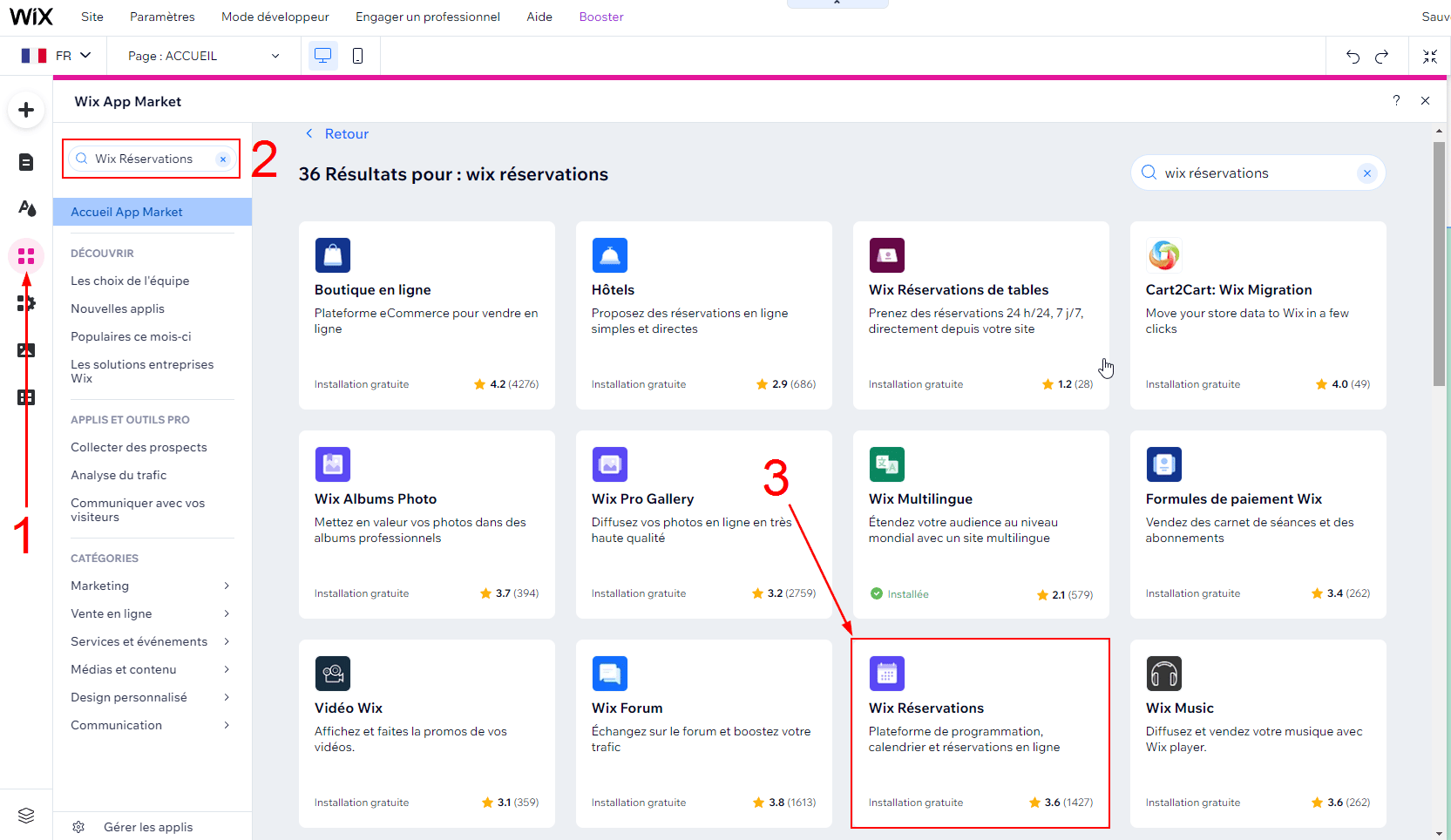Open the FR language dropdown

pos(57,56)
